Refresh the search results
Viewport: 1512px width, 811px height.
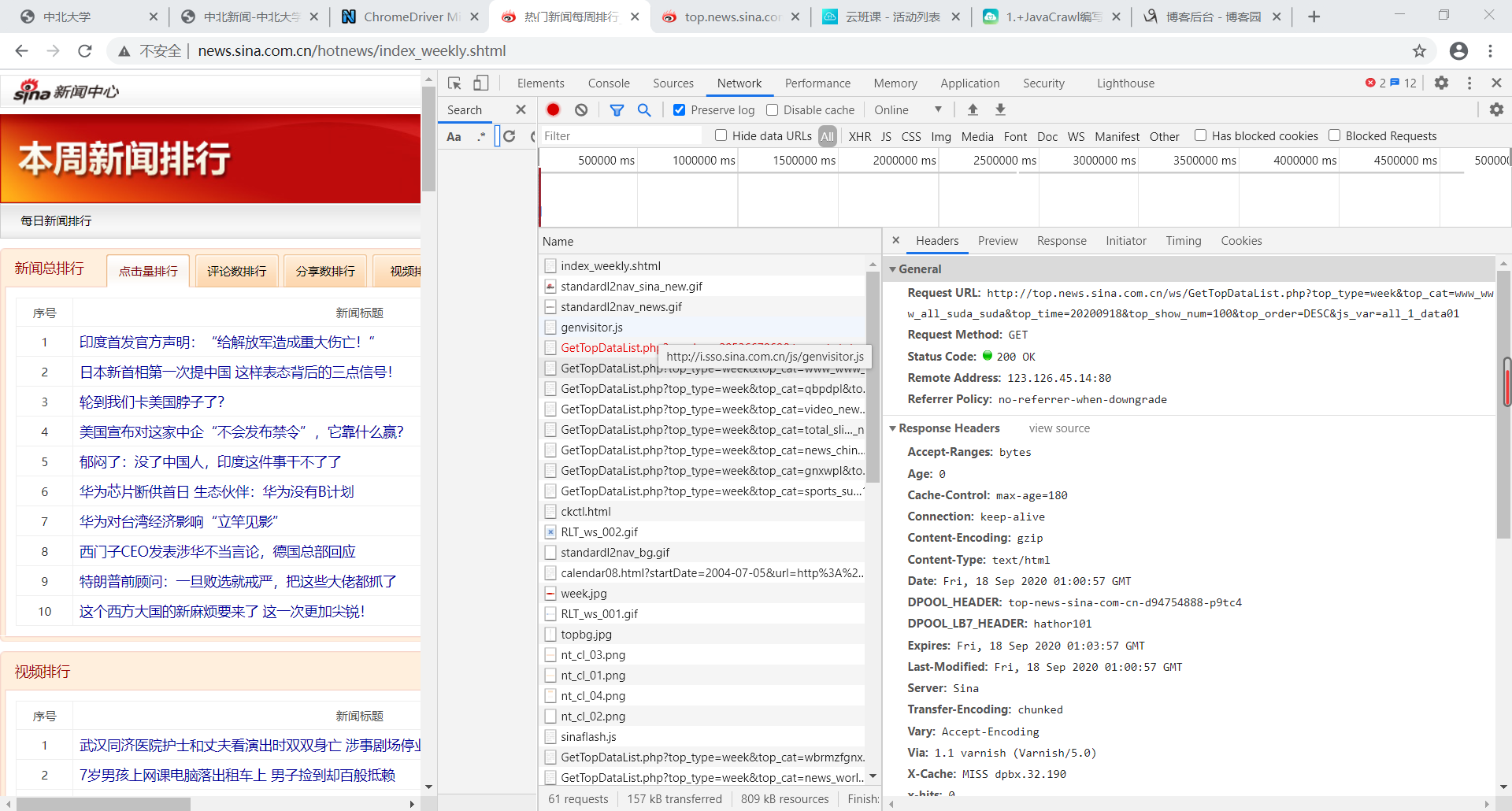pos(510,136)
